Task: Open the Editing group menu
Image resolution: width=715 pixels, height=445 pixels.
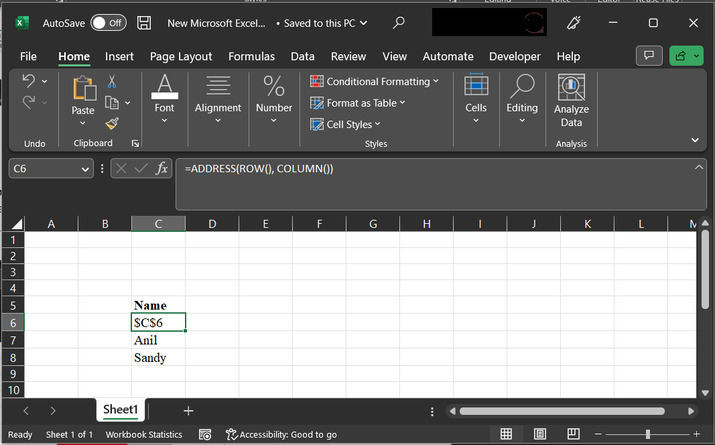Action: coord(522,98)
